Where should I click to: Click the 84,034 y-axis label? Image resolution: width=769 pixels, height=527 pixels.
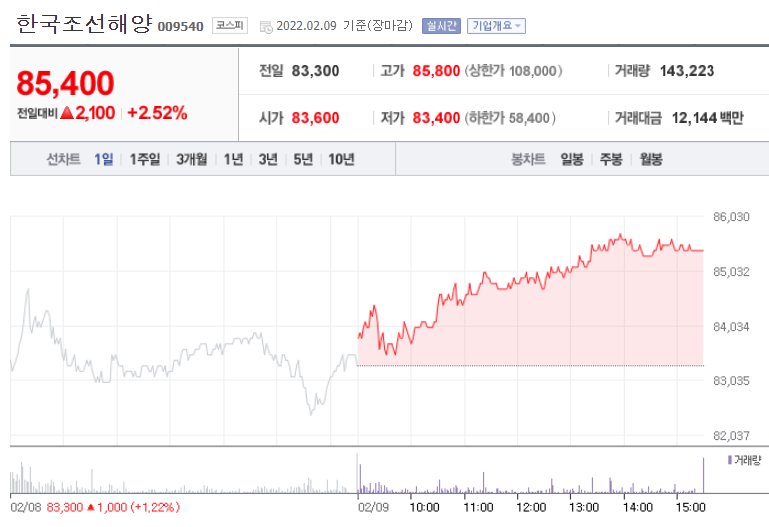(731, 326)
